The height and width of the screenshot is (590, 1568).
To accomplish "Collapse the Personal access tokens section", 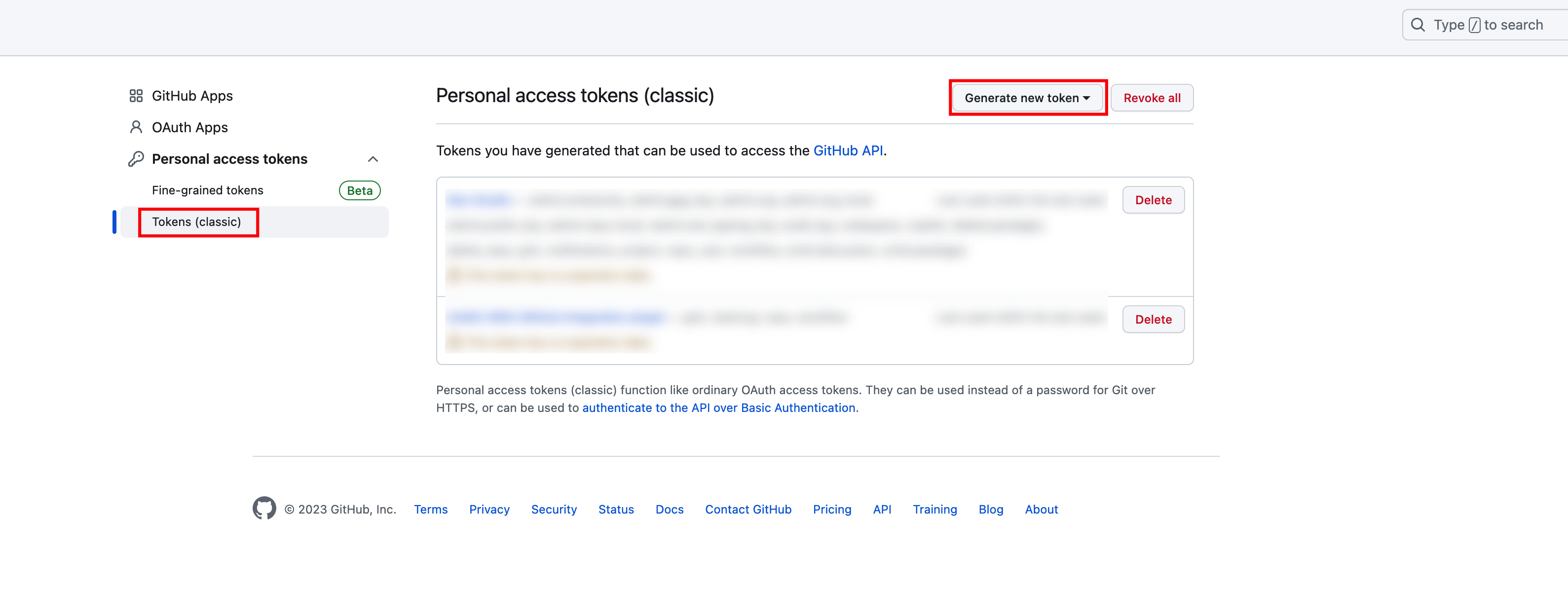I will click(x=373, y=158).
